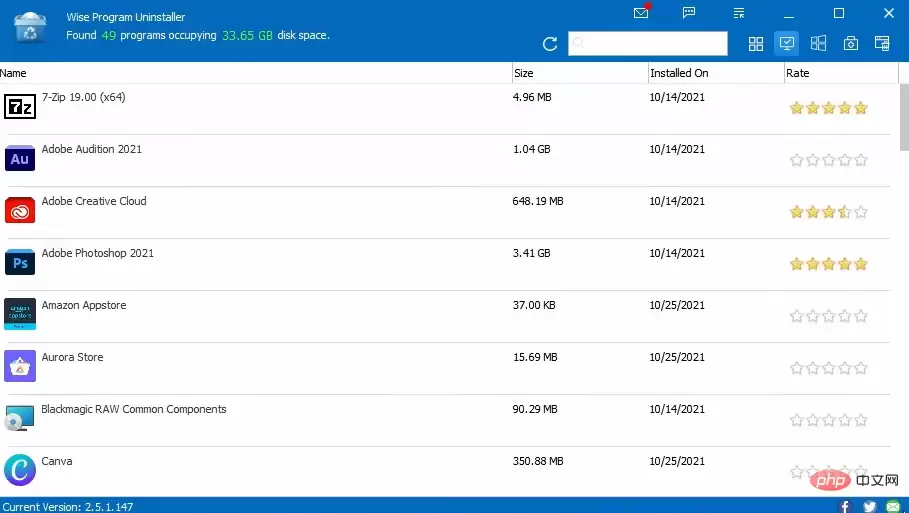Click the Canva name text
Screen dimensions: 909x513
click(x=57, y=461)
